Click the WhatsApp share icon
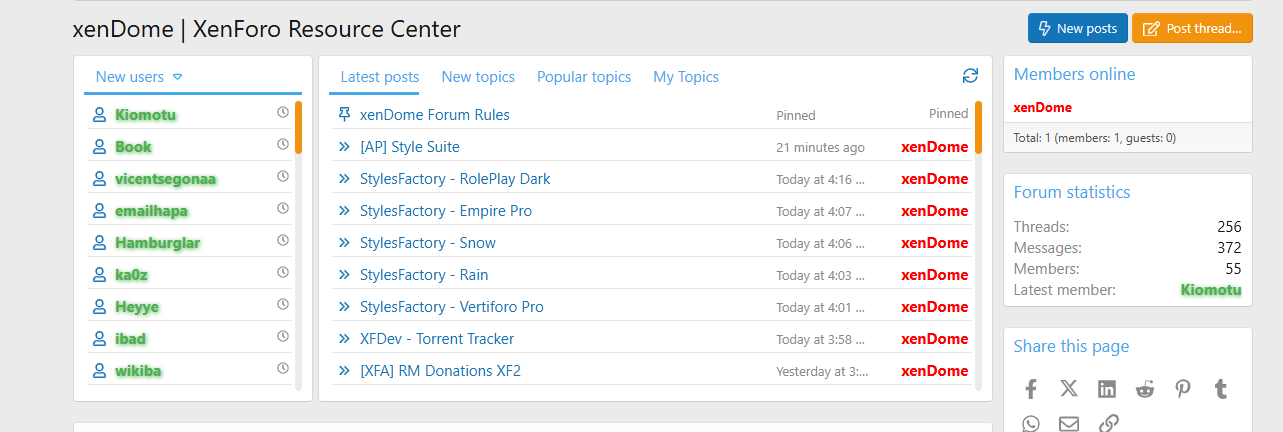This screenshot has height=432, width=1283. (x=1031, y=424)
